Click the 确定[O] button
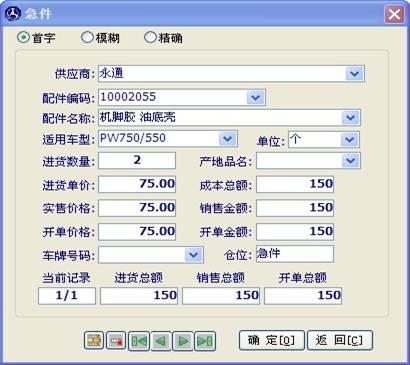The height and width of the screenshot is (365, 410). pos(271,340)
